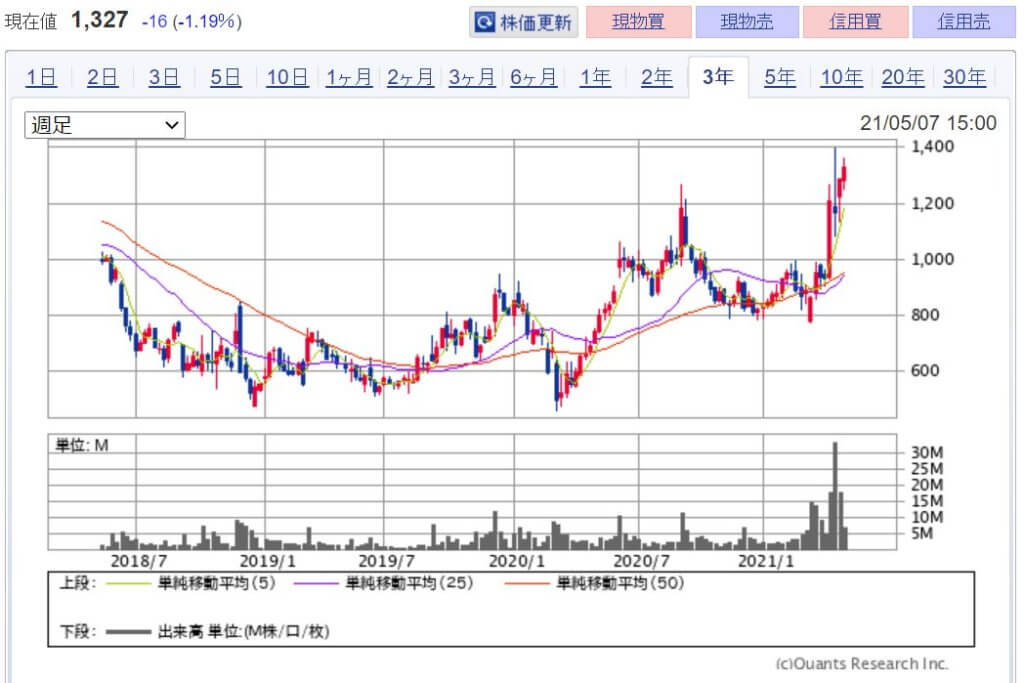
Task: Click the 2021/1 date axis label
Action: point(766,561)
